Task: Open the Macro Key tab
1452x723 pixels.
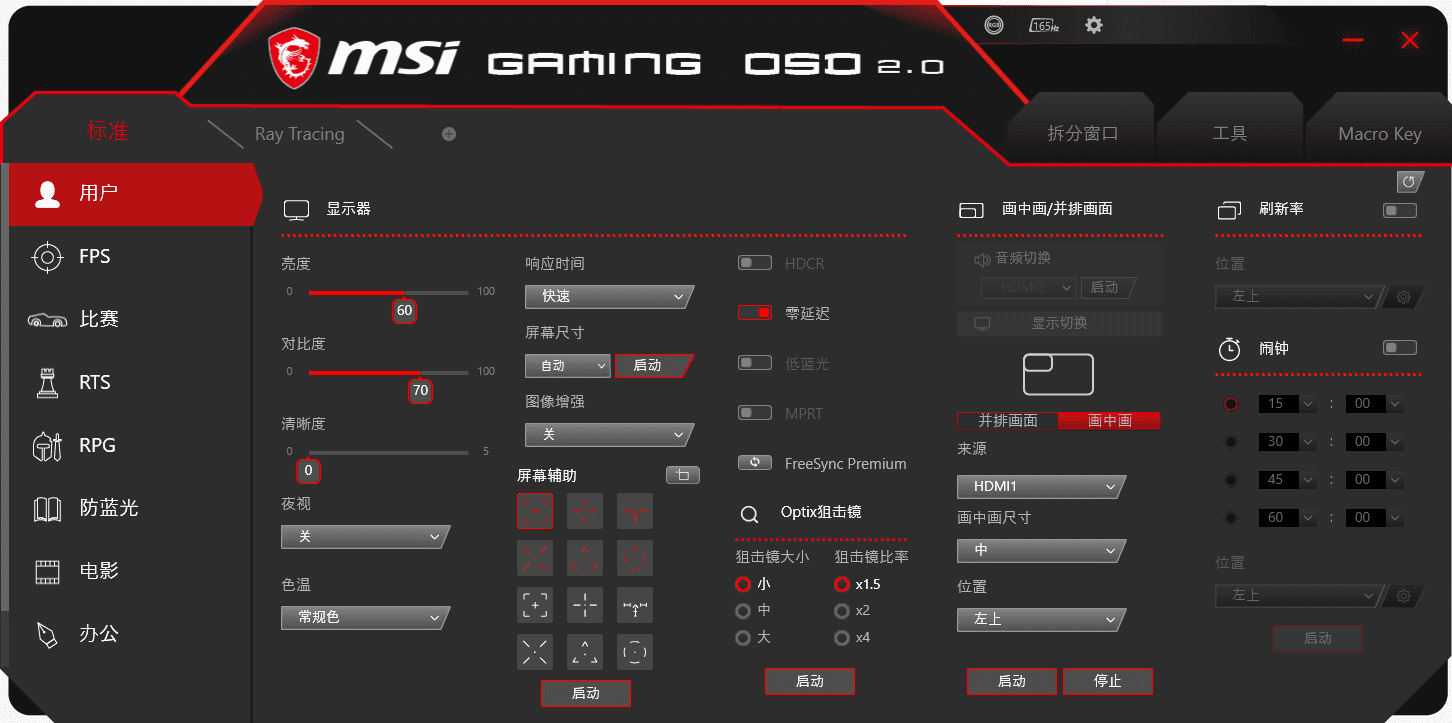Action: point(1379,134)
